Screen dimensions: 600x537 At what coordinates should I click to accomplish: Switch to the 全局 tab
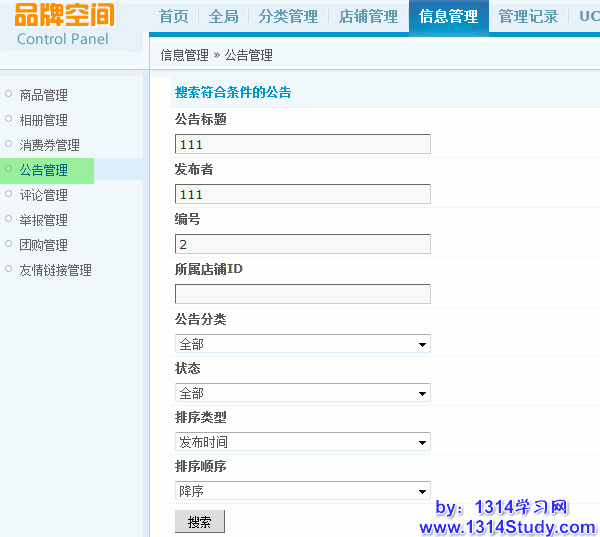tap(224, 17)
